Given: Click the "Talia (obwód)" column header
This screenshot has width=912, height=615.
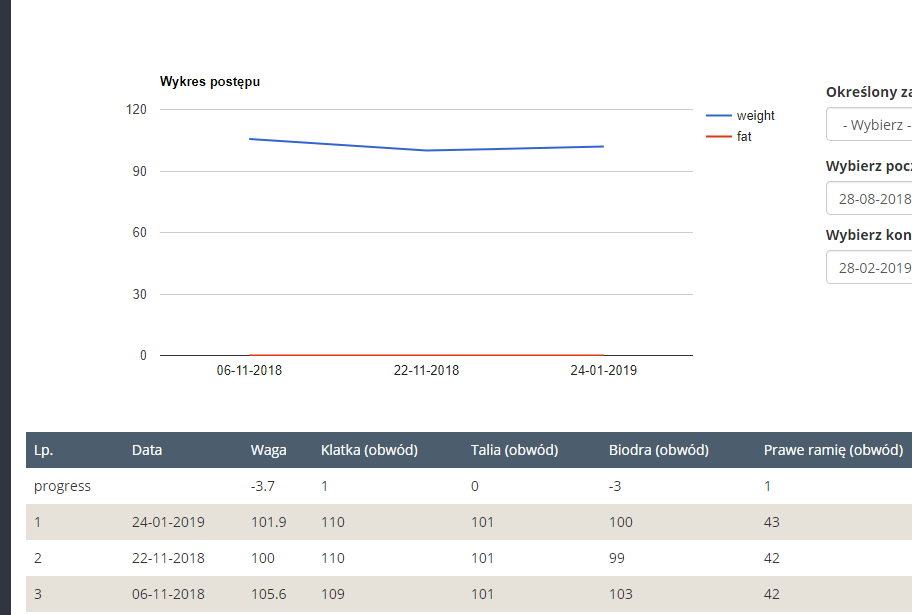Looking at the screenshot, I should point(514,450).
